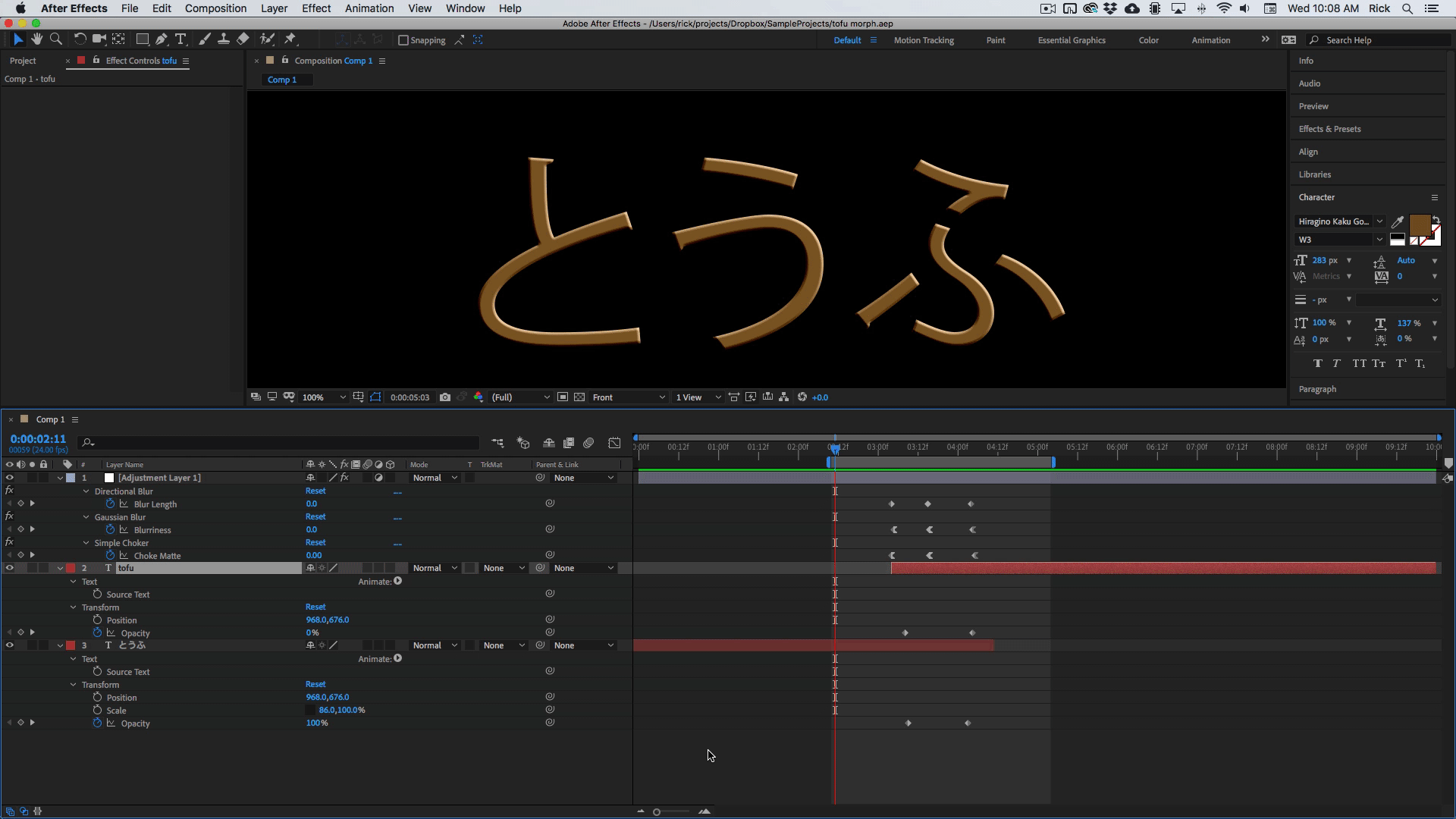Enable the Snapping checkbox
1456x819 pixels.
[x=403, y=40]
